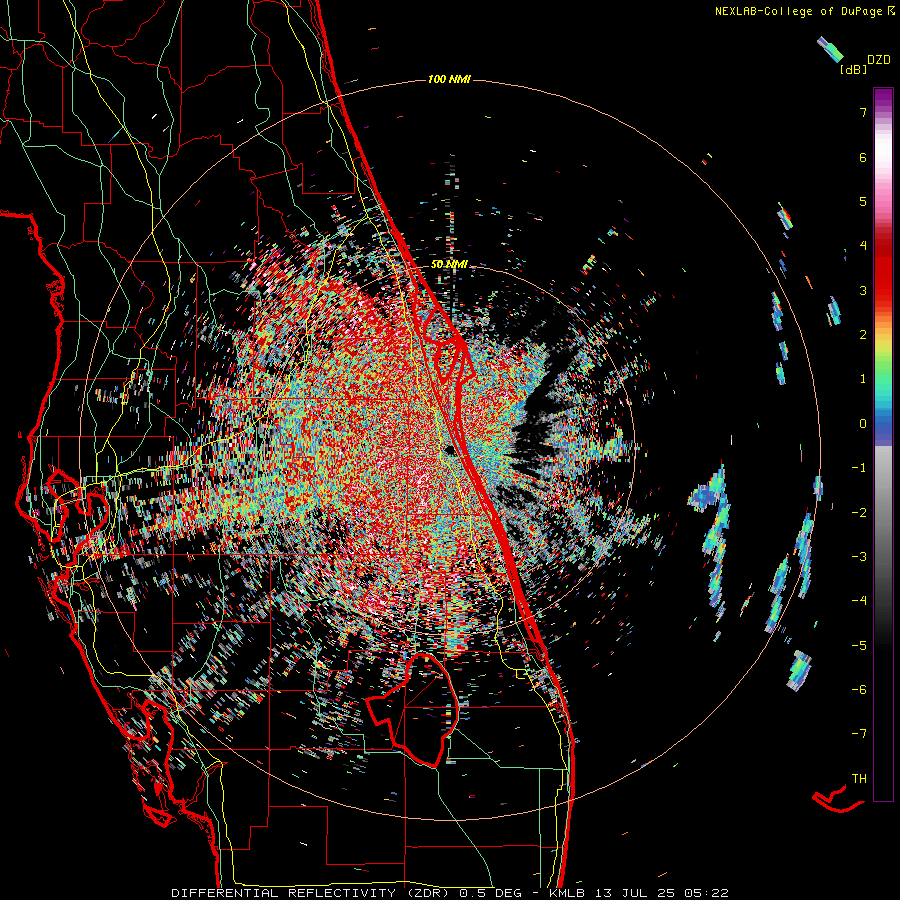Click the small color icon beside DZD
The height and width of the screenshot is (900, 900).
pyautogui.click(x=831, y=49)
